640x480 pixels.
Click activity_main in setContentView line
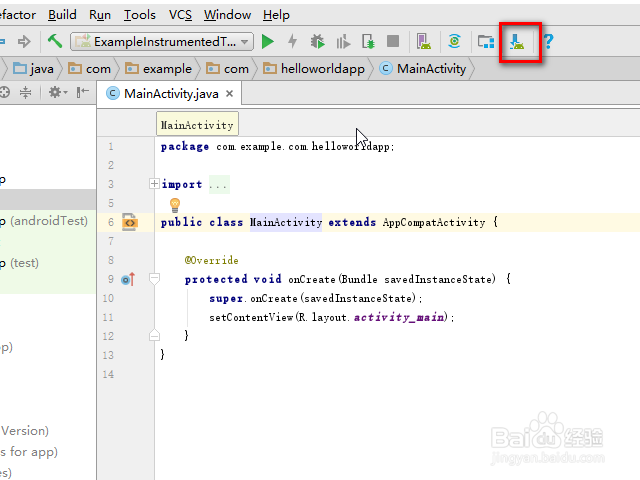(x=399, y=317)
